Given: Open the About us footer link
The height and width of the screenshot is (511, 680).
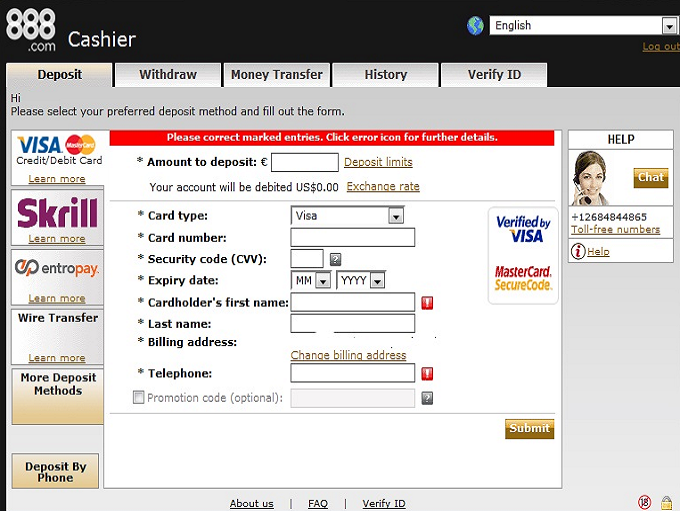Looking at the screenshot, I should pos(252,504).
